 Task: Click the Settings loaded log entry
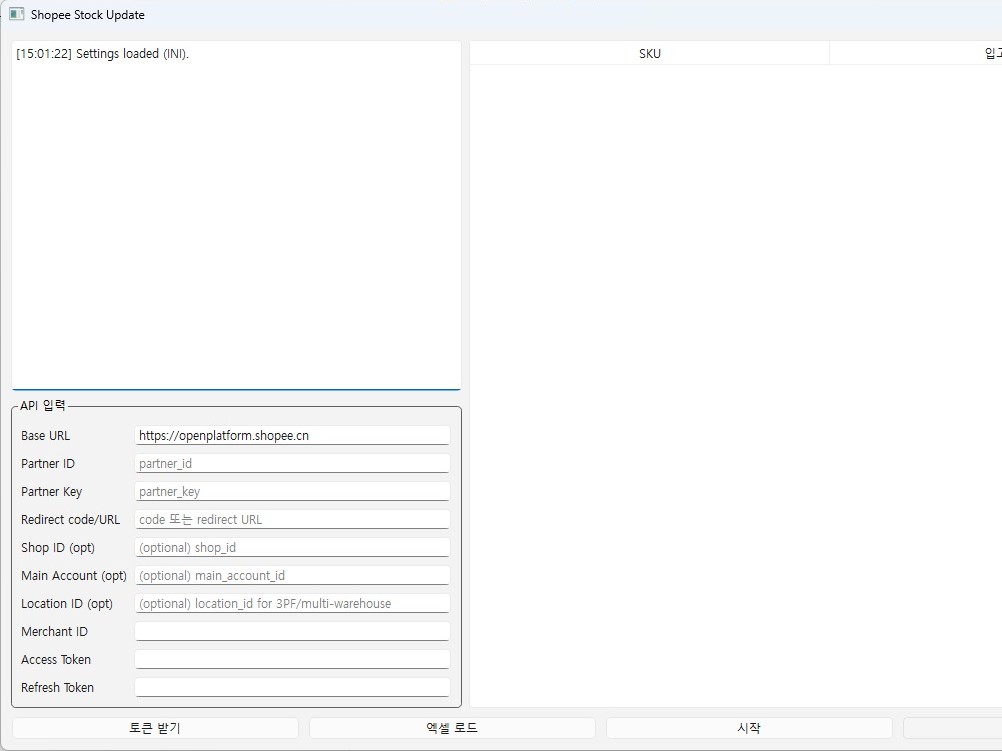pyautogui.click(x=102, y=54)
